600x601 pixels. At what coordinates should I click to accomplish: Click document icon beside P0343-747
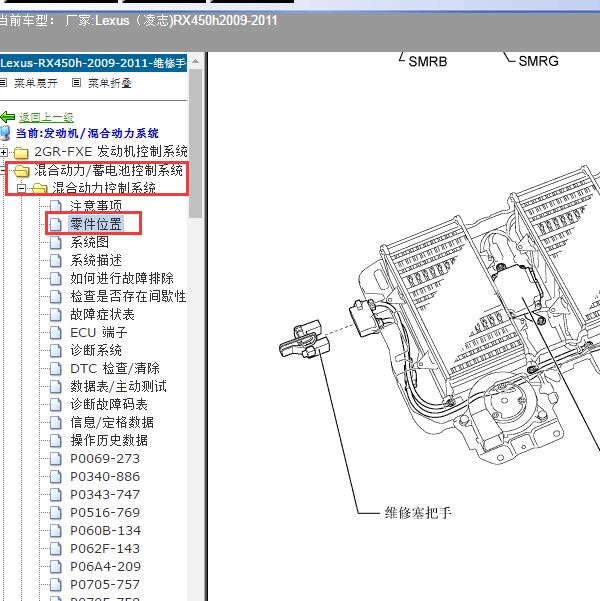tap(56, 495)
